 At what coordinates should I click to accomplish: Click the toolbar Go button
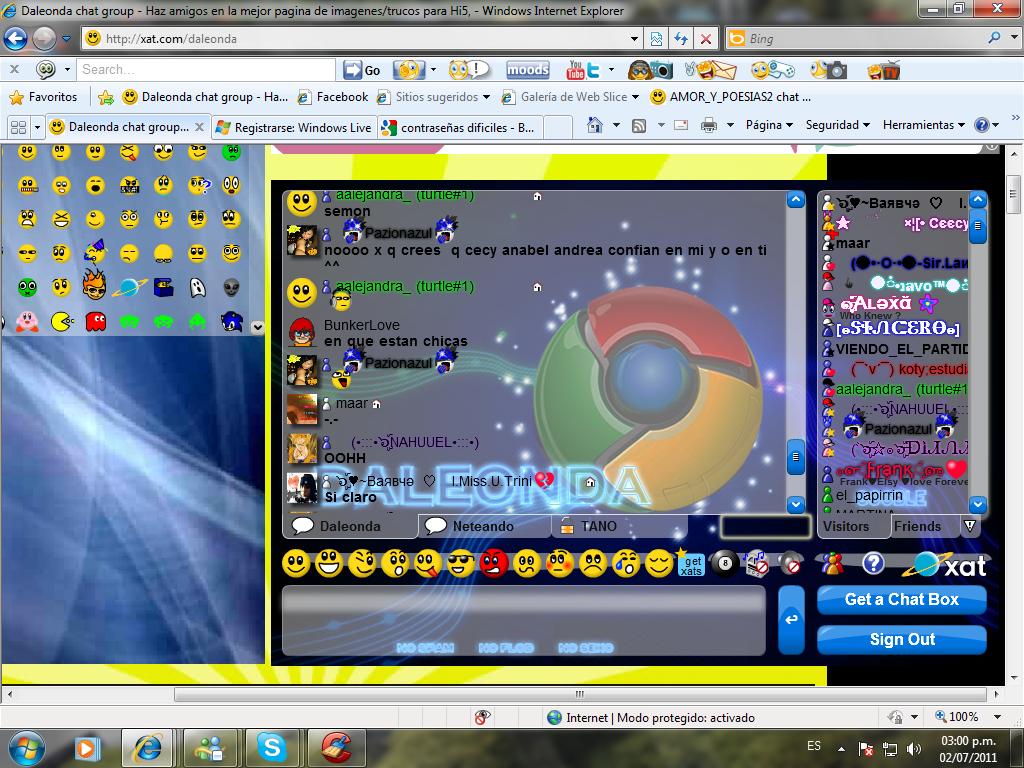click(362, 69)
